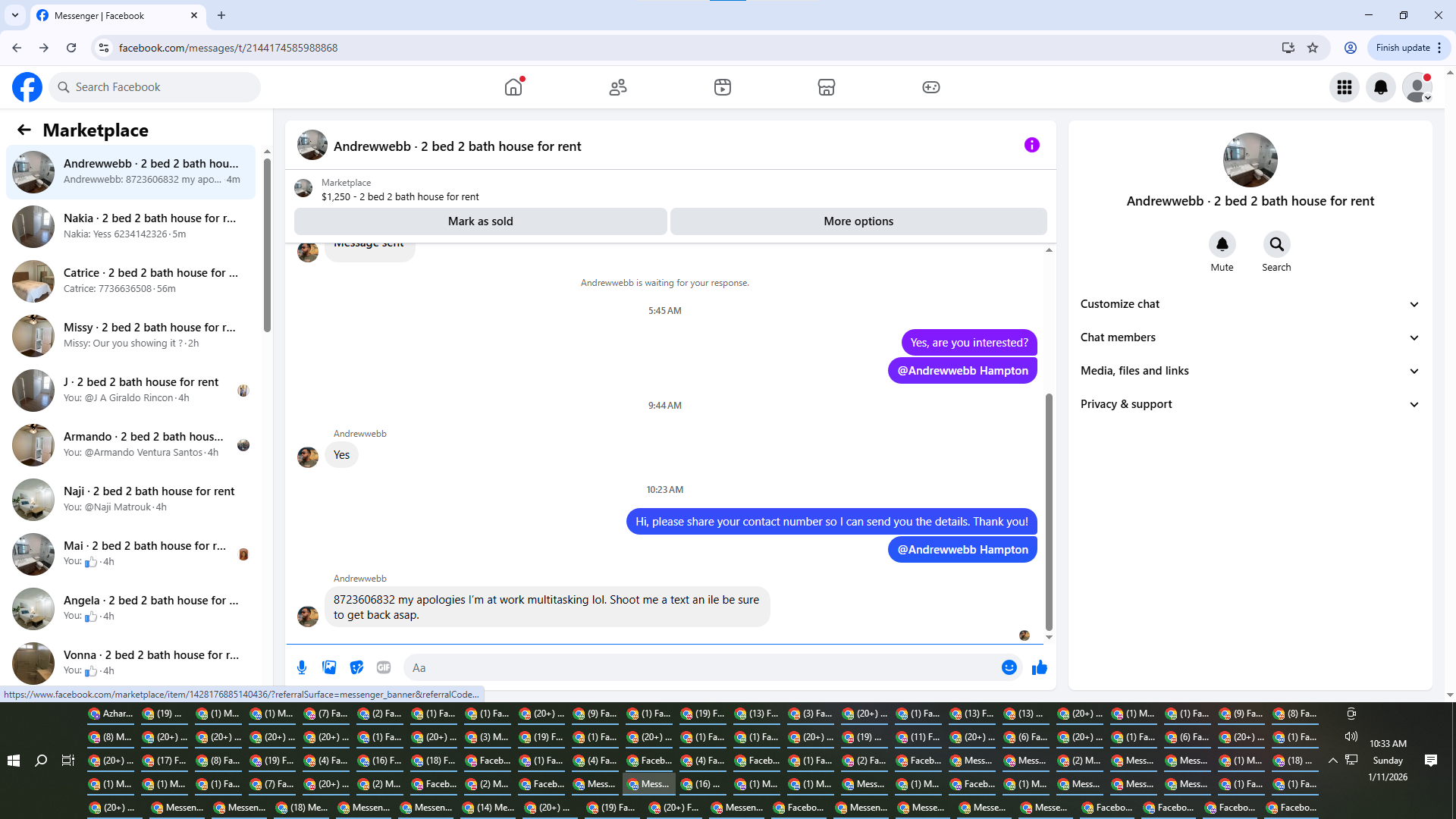Reload the page with browser refresh icon
Viewport: 1456px width, 819px height.
point(71,48)
